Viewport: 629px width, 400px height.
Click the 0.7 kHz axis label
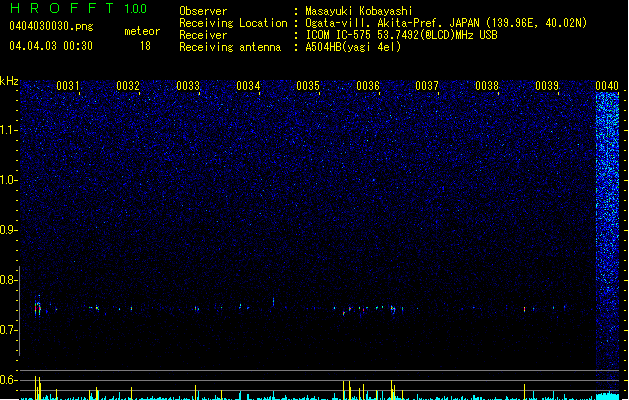click(x=9, y=330)
